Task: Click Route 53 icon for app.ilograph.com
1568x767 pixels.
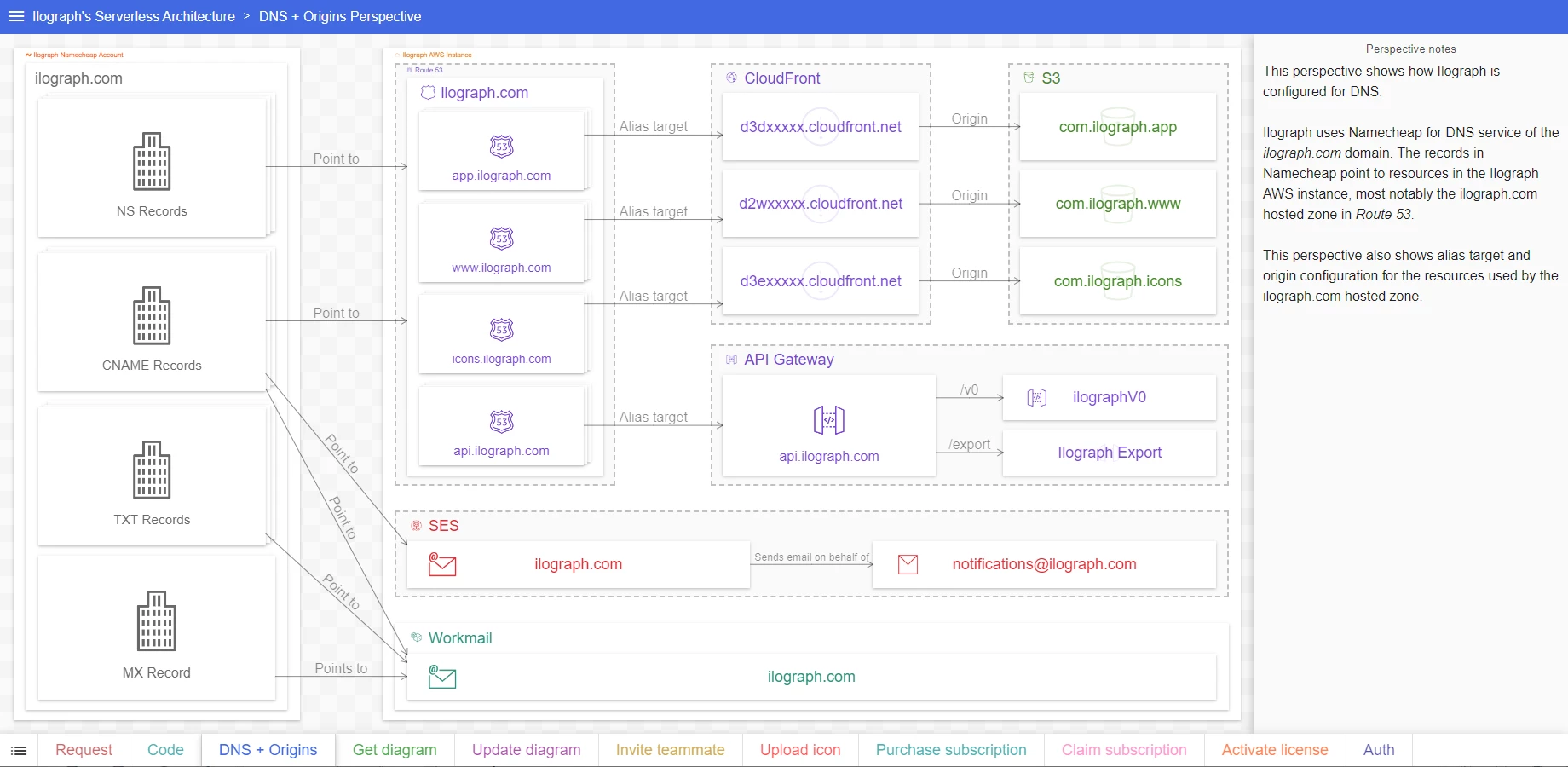Action: 502,147
